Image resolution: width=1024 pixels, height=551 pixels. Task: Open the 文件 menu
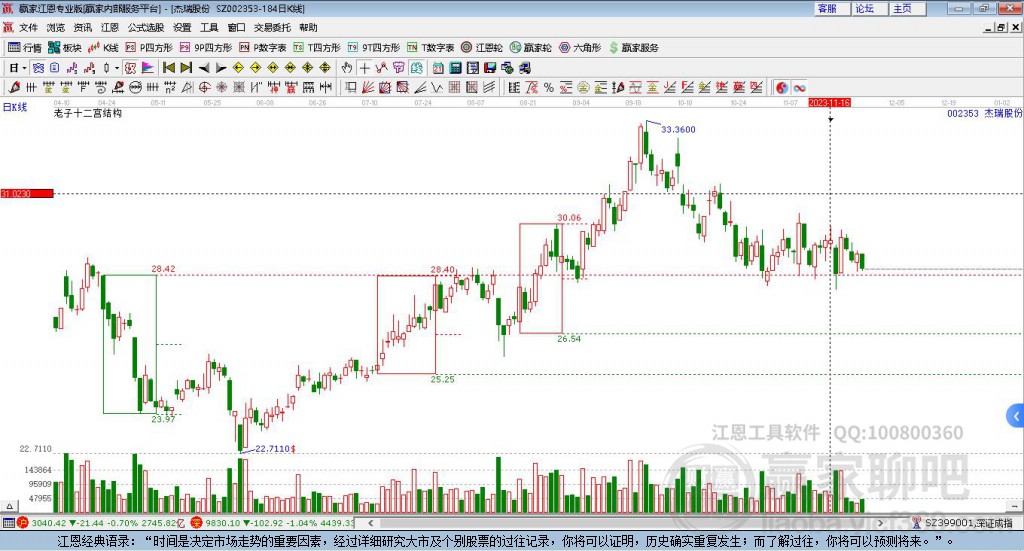(x=28, y=27)
